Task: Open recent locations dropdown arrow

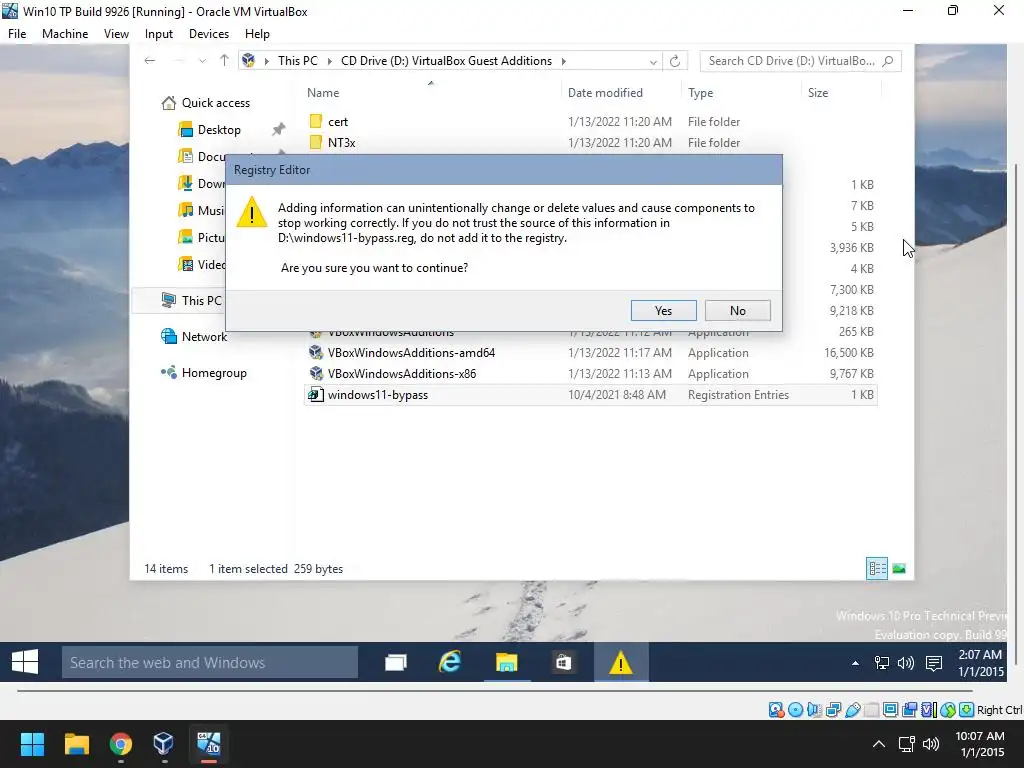Action: [x=202, y=61]
